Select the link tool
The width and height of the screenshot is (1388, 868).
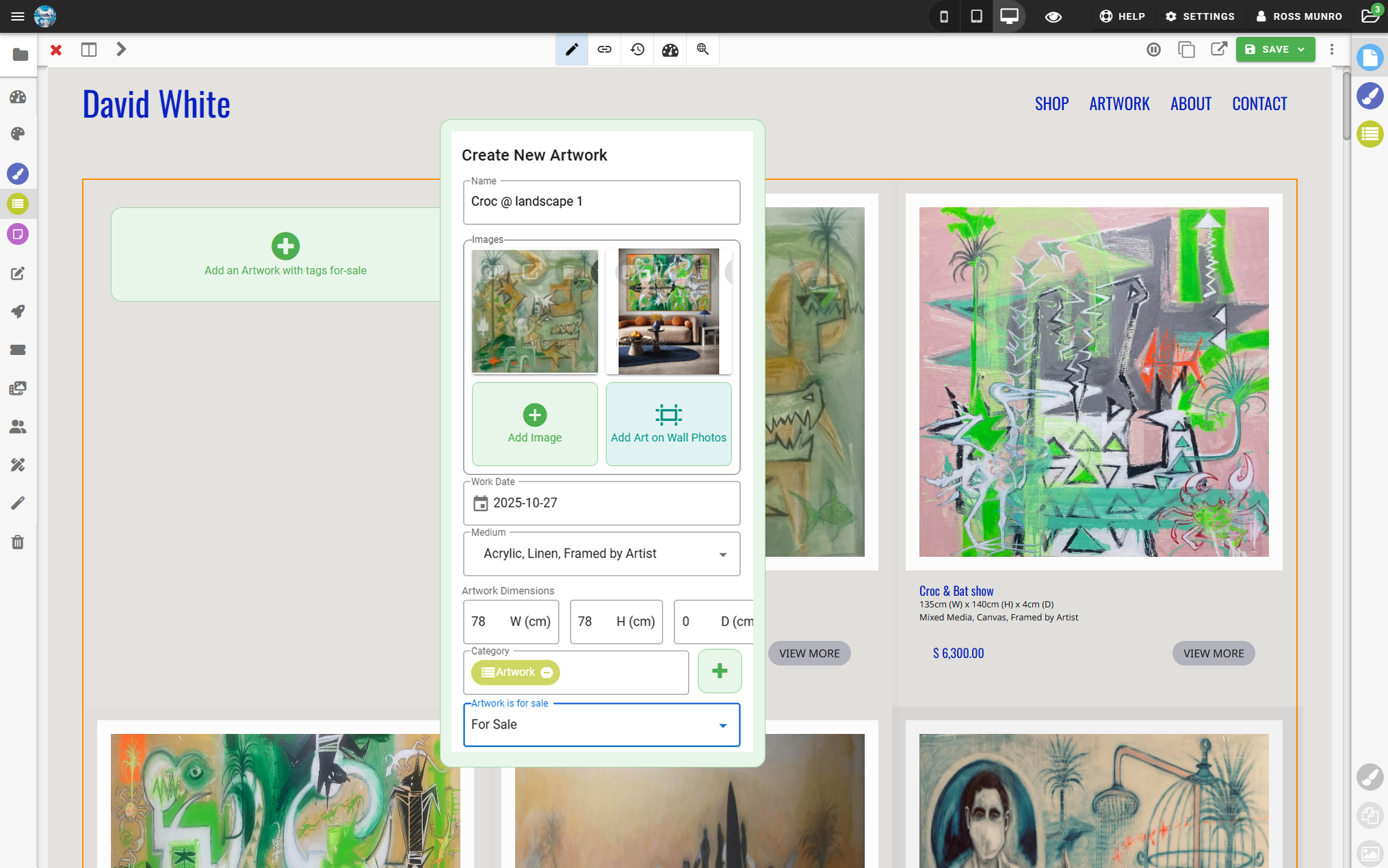click(x=605, y=49)
